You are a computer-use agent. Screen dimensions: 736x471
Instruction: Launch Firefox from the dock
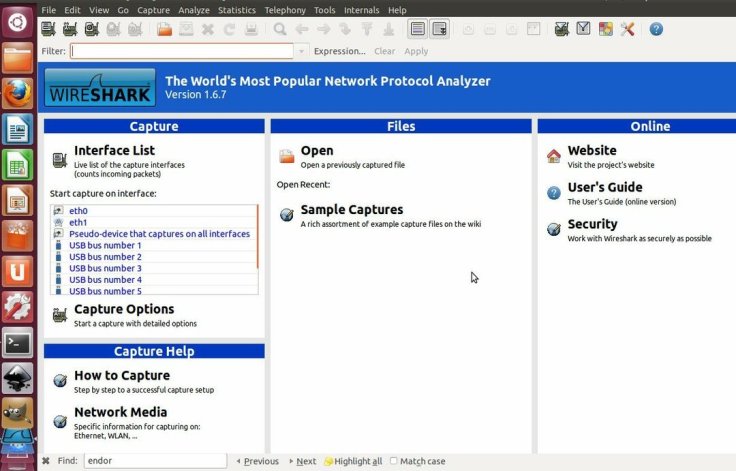[18, 93]
